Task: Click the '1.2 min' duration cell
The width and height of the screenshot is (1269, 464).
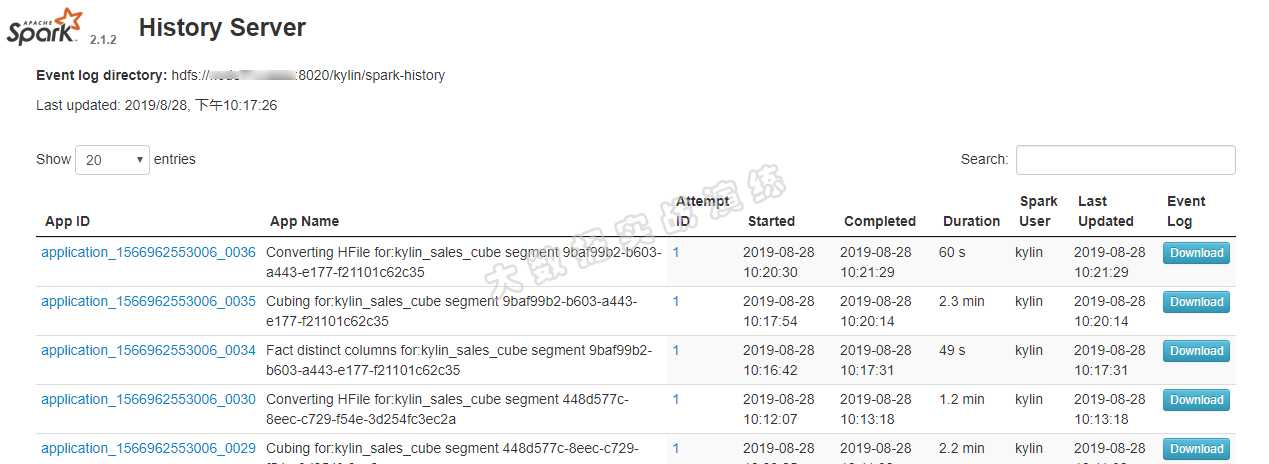Action: click(961, 399)
